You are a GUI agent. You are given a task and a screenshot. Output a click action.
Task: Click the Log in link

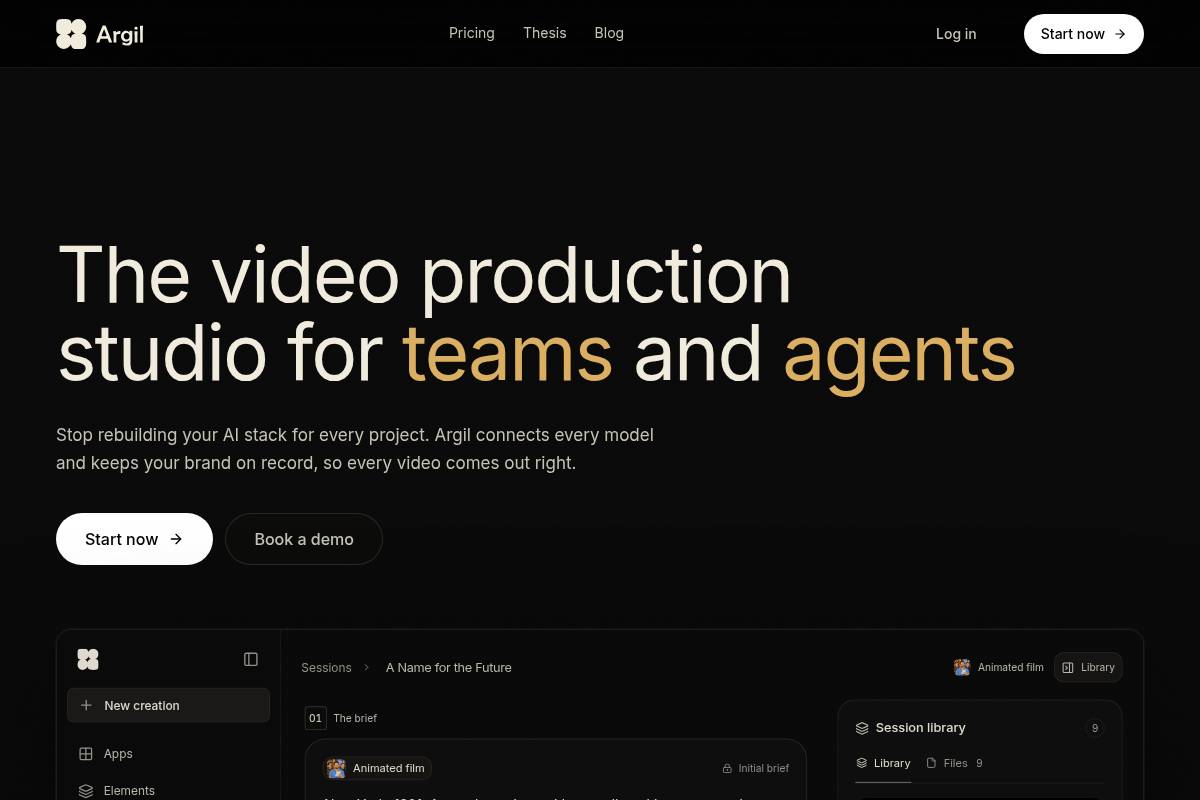coord(956,34)
